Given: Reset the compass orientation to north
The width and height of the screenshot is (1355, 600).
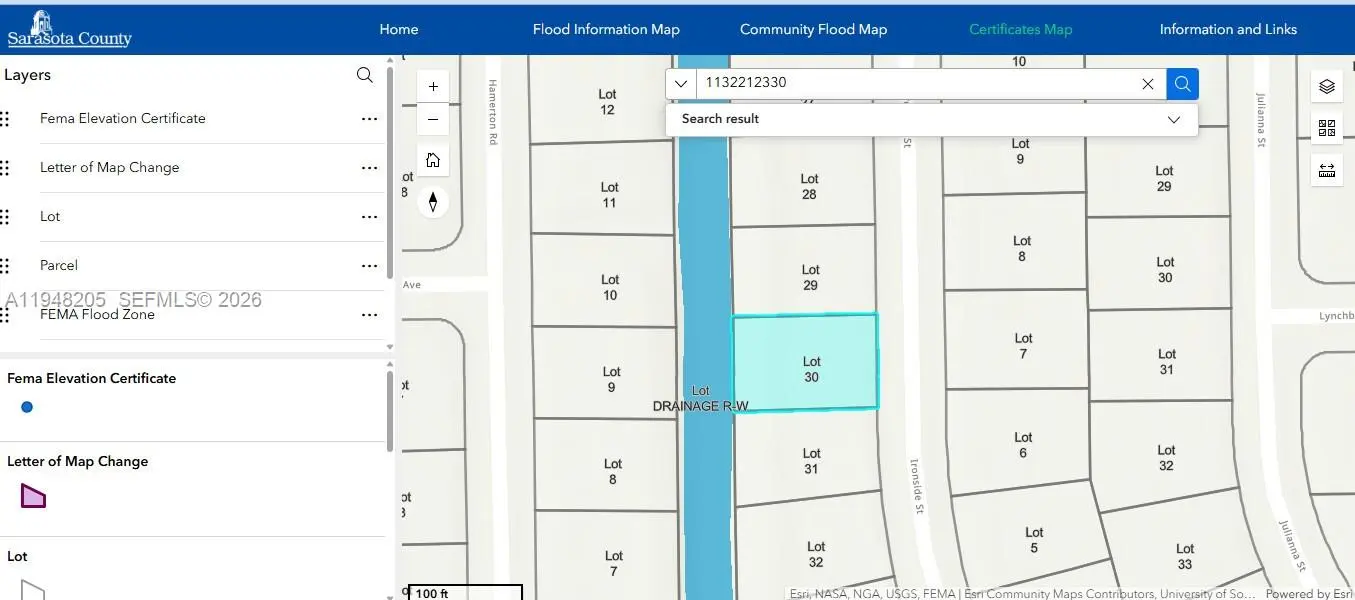Looking at the screenshot, I should [x=433, y=202].
